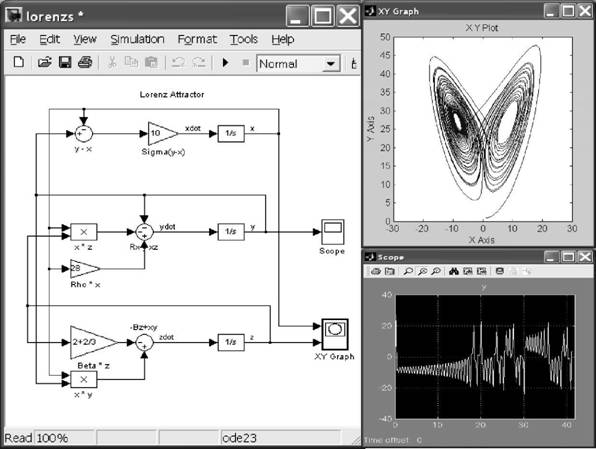Click the New model icon
The width and height of the screenshot is (596, 449).
click(x=19, y=62)
